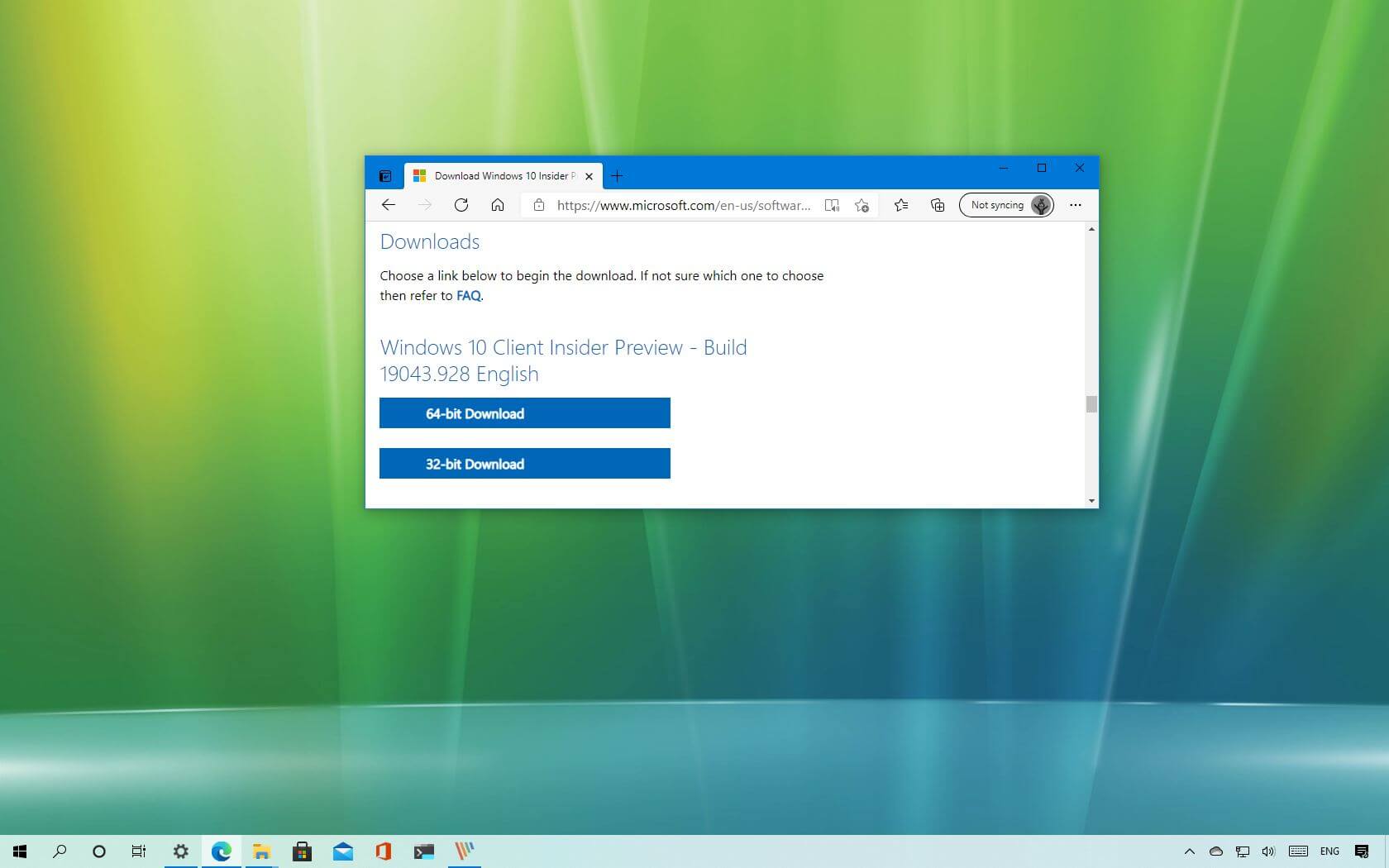Screen dimensions: 1389x868
Task: Show hidden system tray icons
Action: [x=1189, y=851]
